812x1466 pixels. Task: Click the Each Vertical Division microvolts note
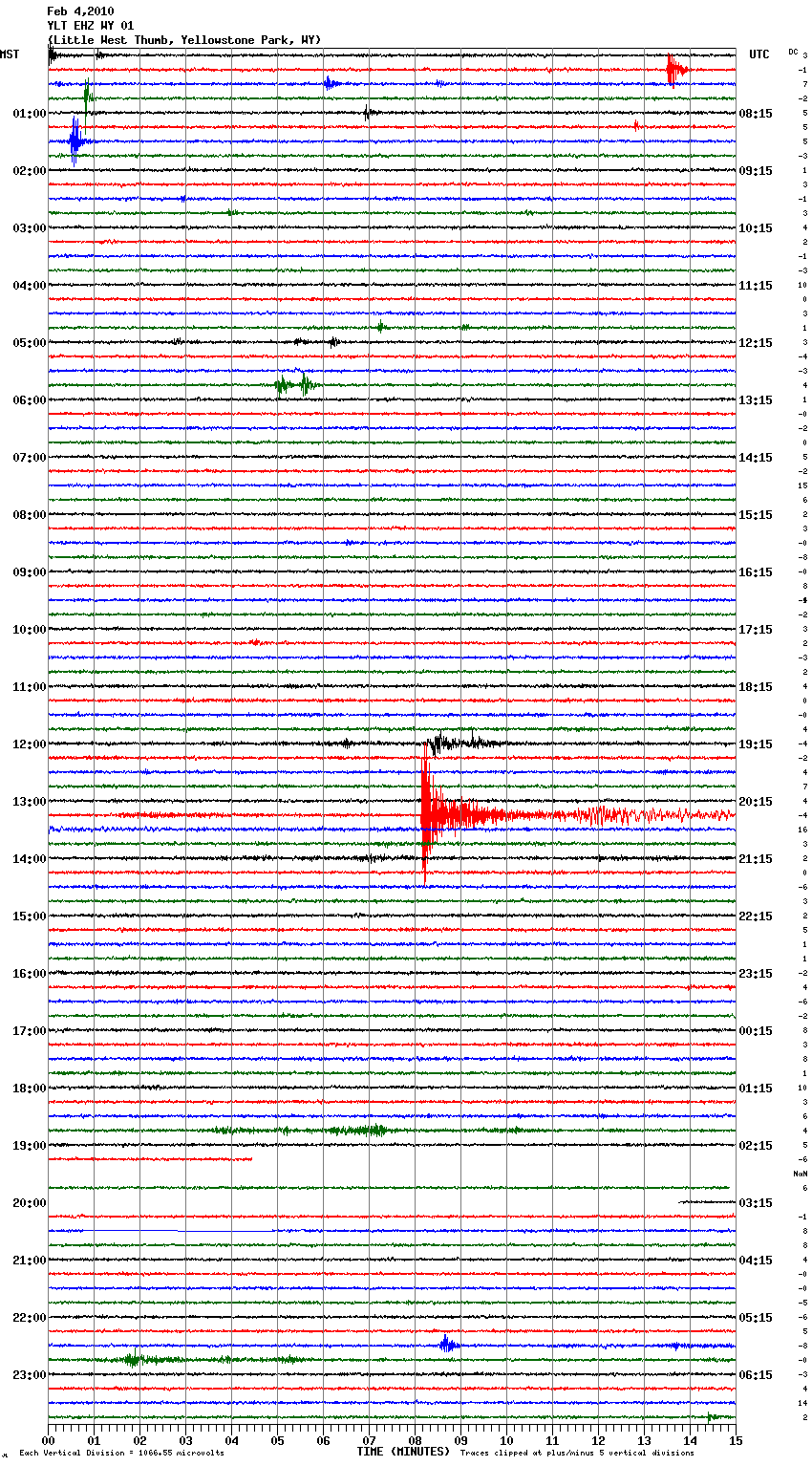121,1453
